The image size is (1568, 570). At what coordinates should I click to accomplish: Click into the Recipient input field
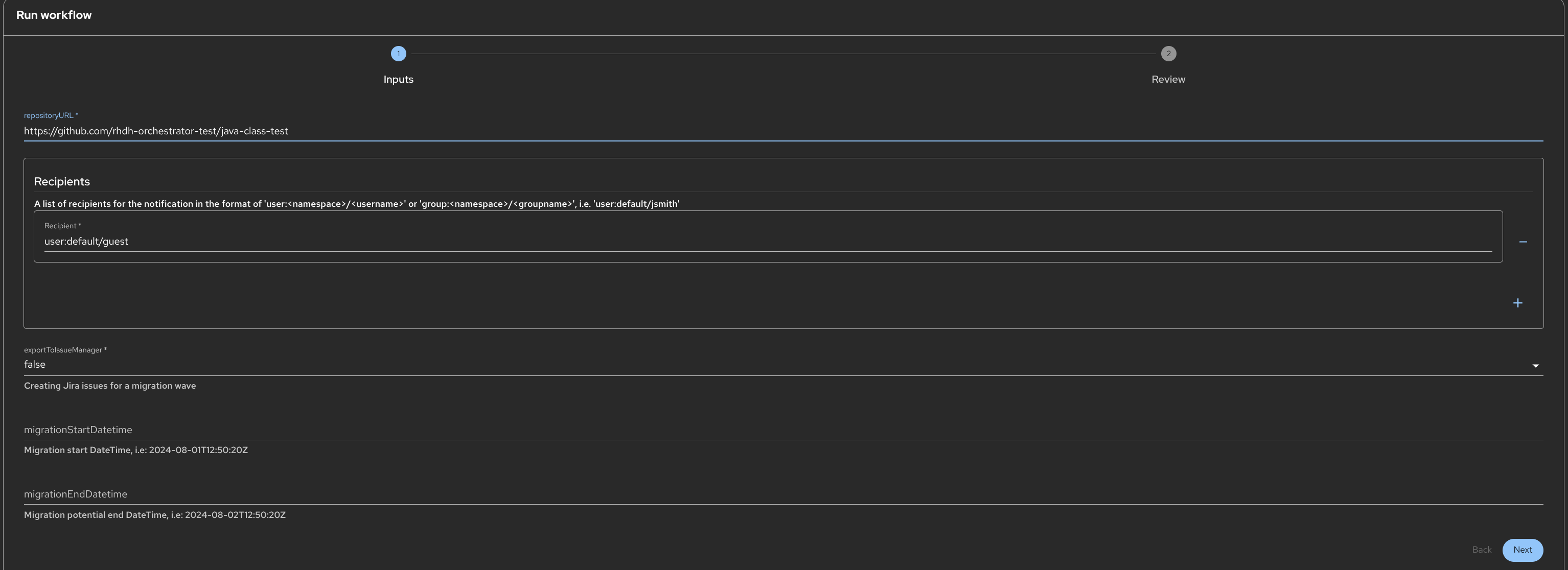767,242
